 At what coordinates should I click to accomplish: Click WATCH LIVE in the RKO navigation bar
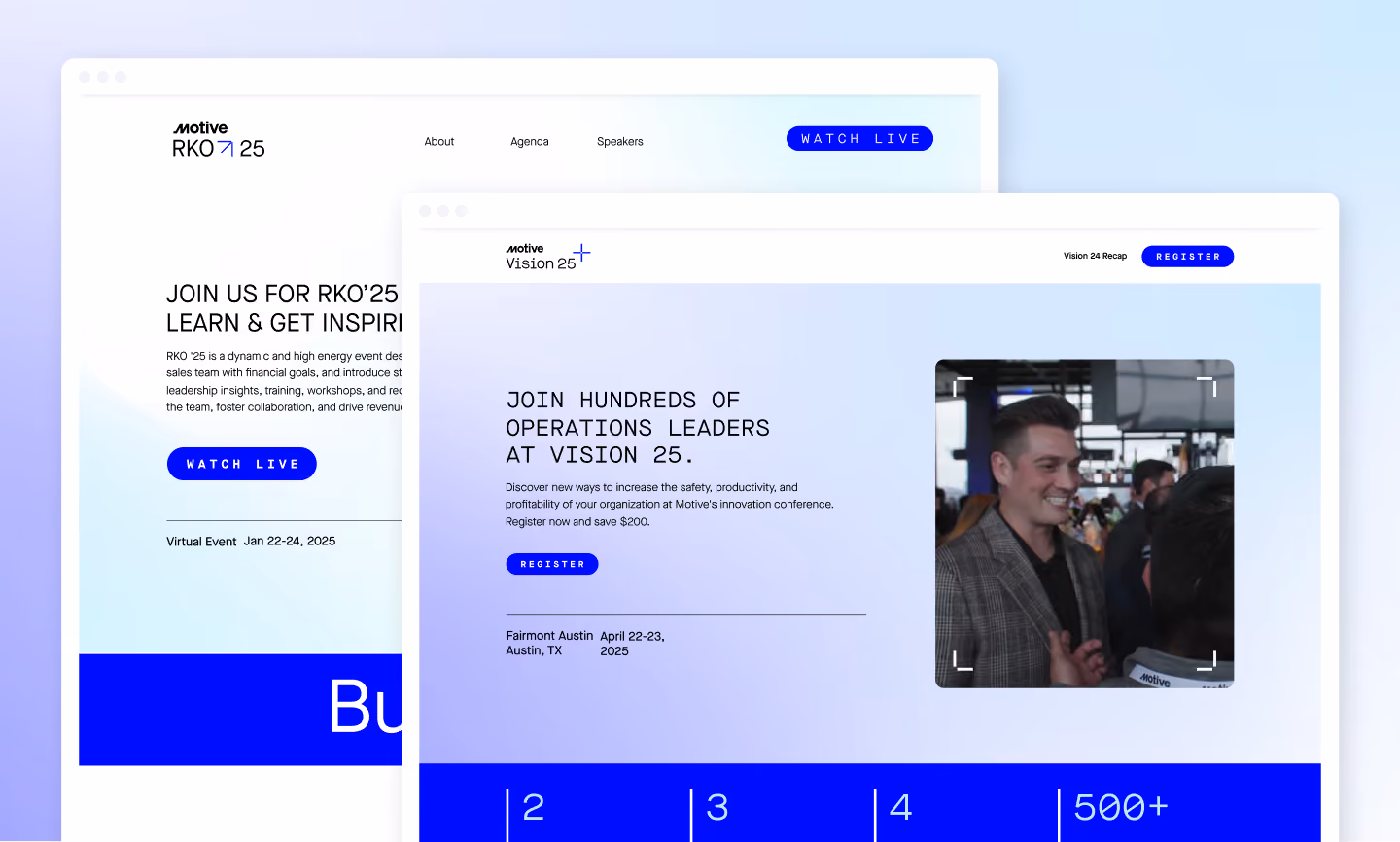point(859,139)
